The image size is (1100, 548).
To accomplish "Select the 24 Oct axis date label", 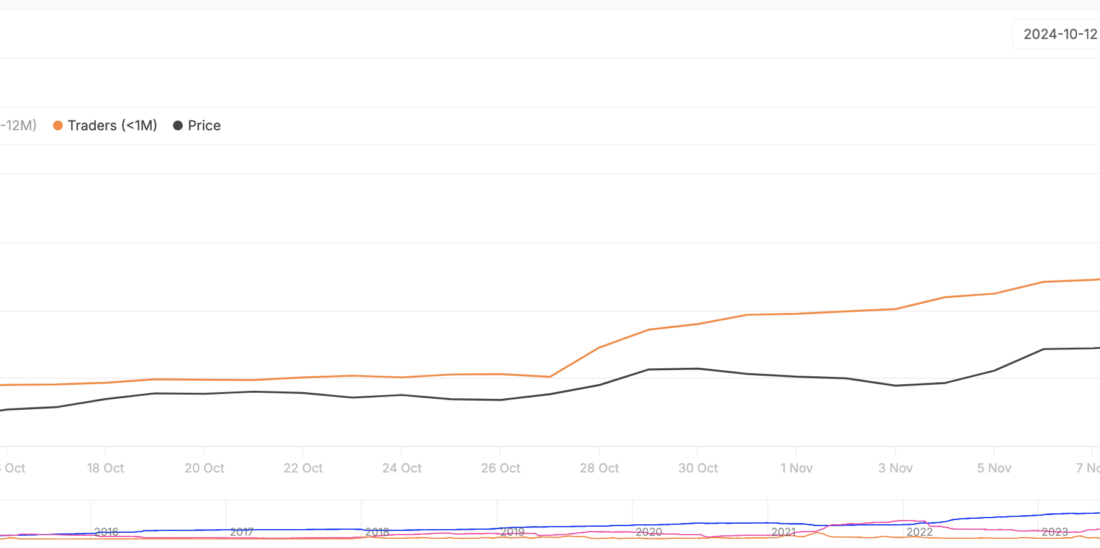I will pyautogui.click(x=402, y=468).
